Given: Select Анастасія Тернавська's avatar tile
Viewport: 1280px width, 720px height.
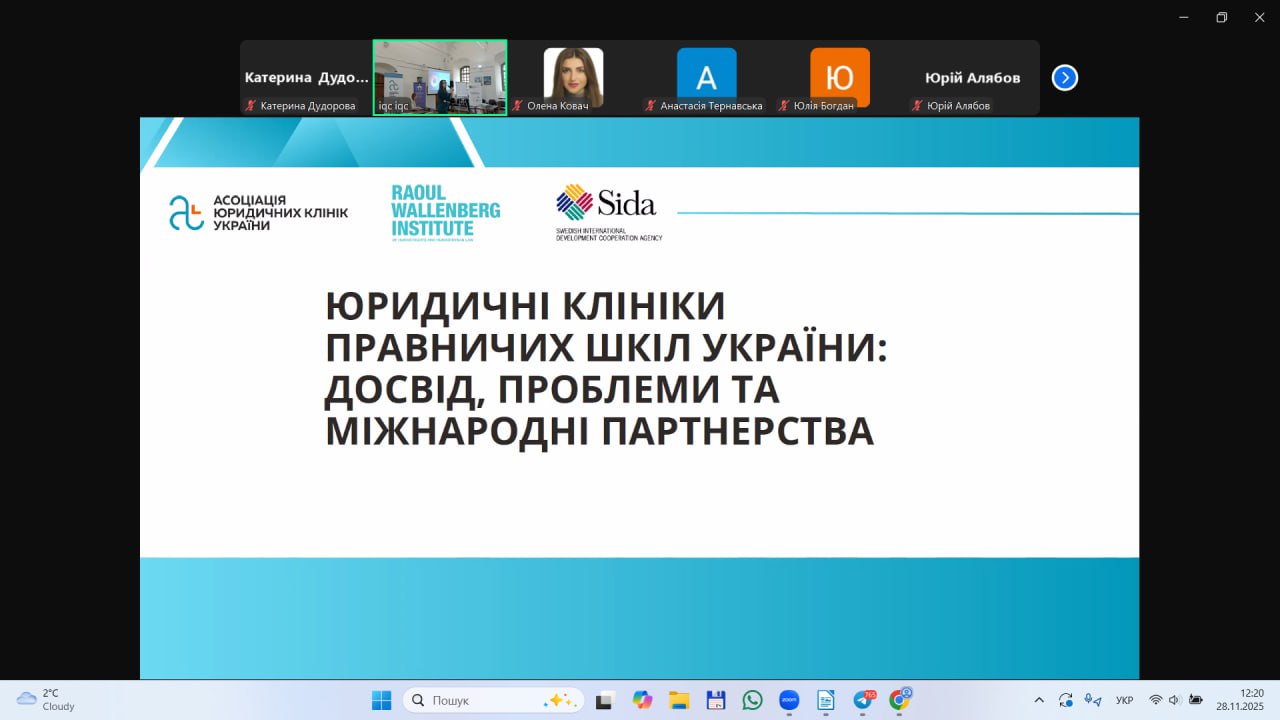Looking at the screenshot, I should [706, 76].
